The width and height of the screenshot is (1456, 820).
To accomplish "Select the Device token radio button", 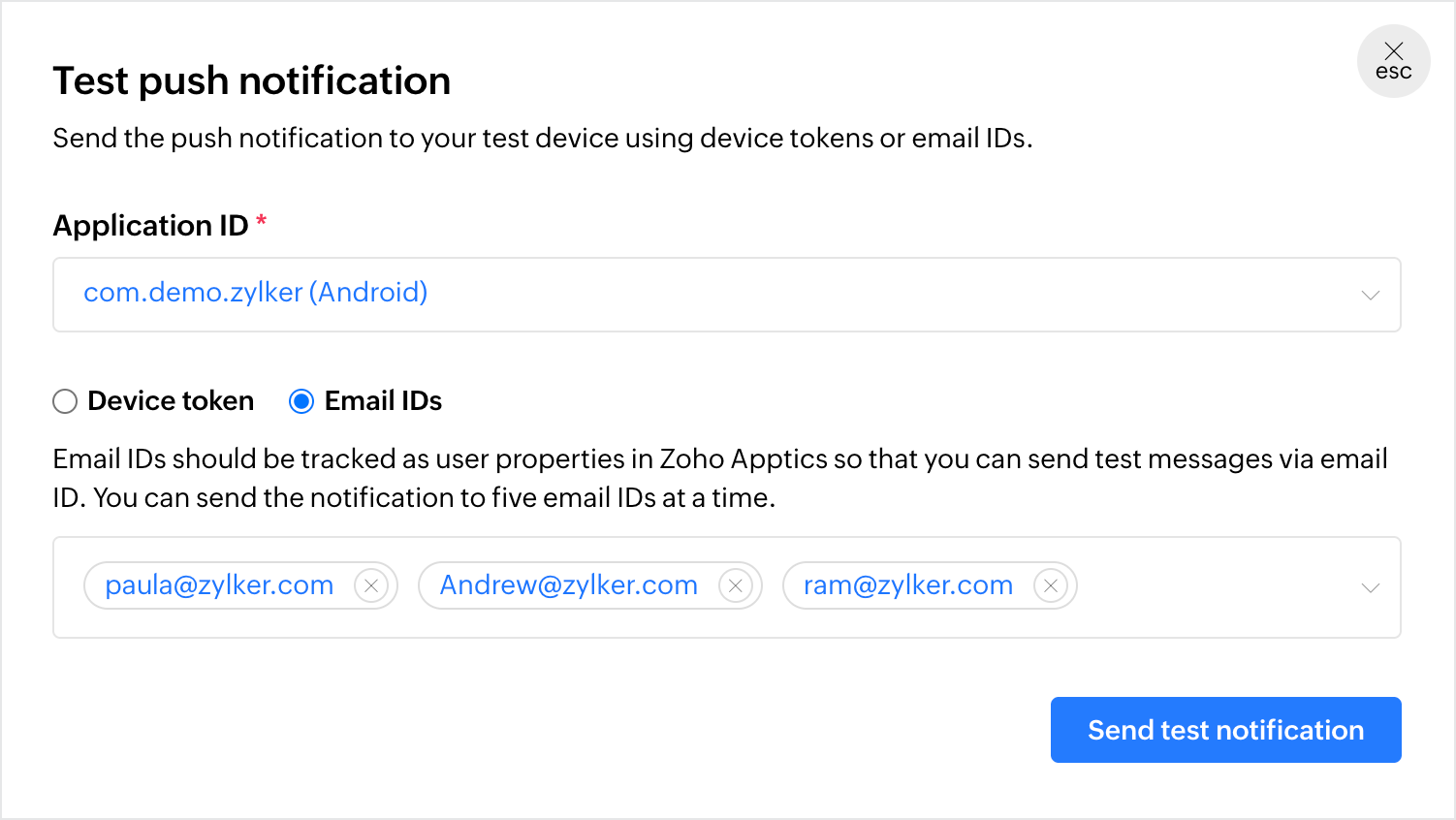I will pos(65,401).
